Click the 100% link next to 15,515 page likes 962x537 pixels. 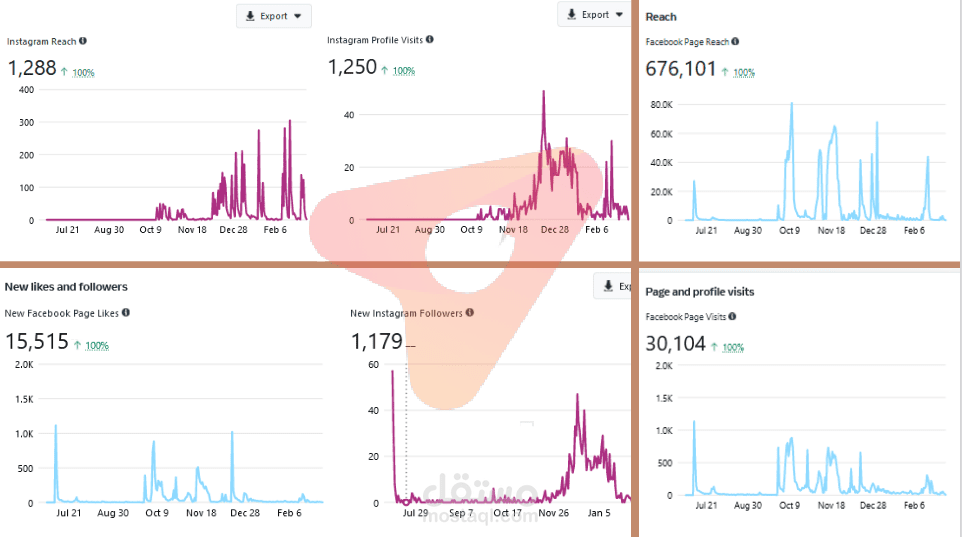(97, 346)
